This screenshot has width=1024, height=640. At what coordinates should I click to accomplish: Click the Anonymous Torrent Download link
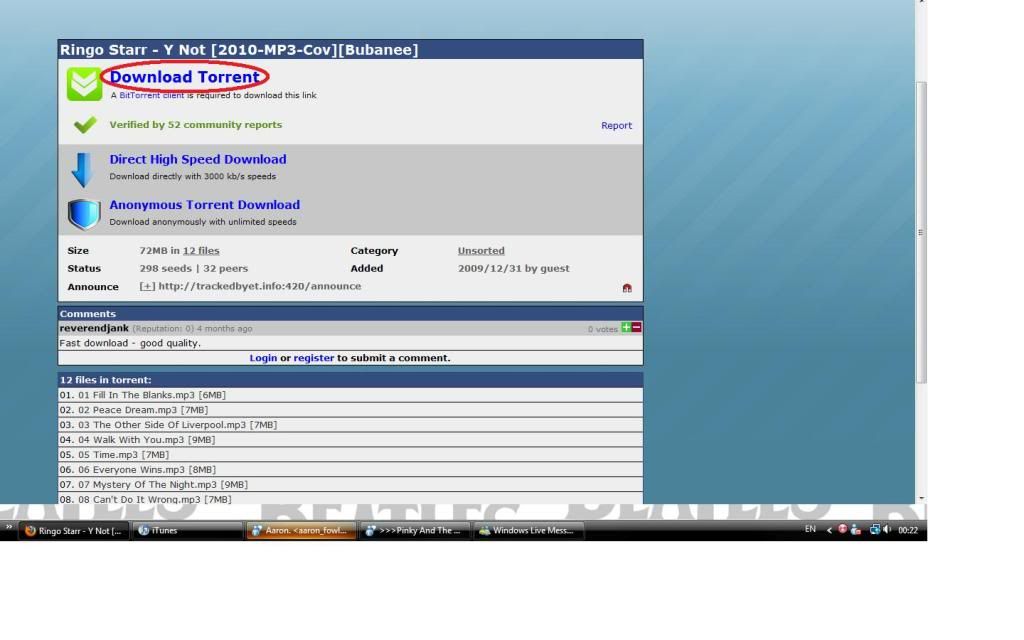click(204, 205)
